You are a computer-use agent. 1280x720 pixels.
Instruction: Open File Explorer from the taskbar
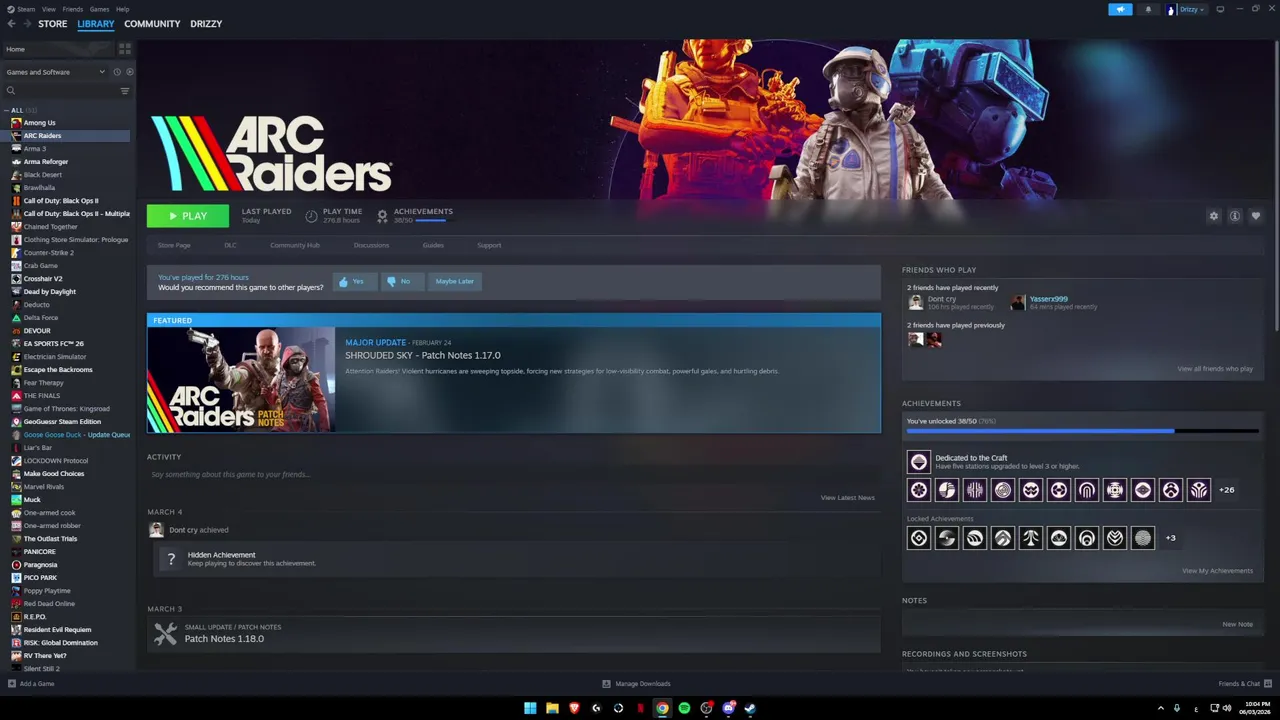tap(552, 708)
